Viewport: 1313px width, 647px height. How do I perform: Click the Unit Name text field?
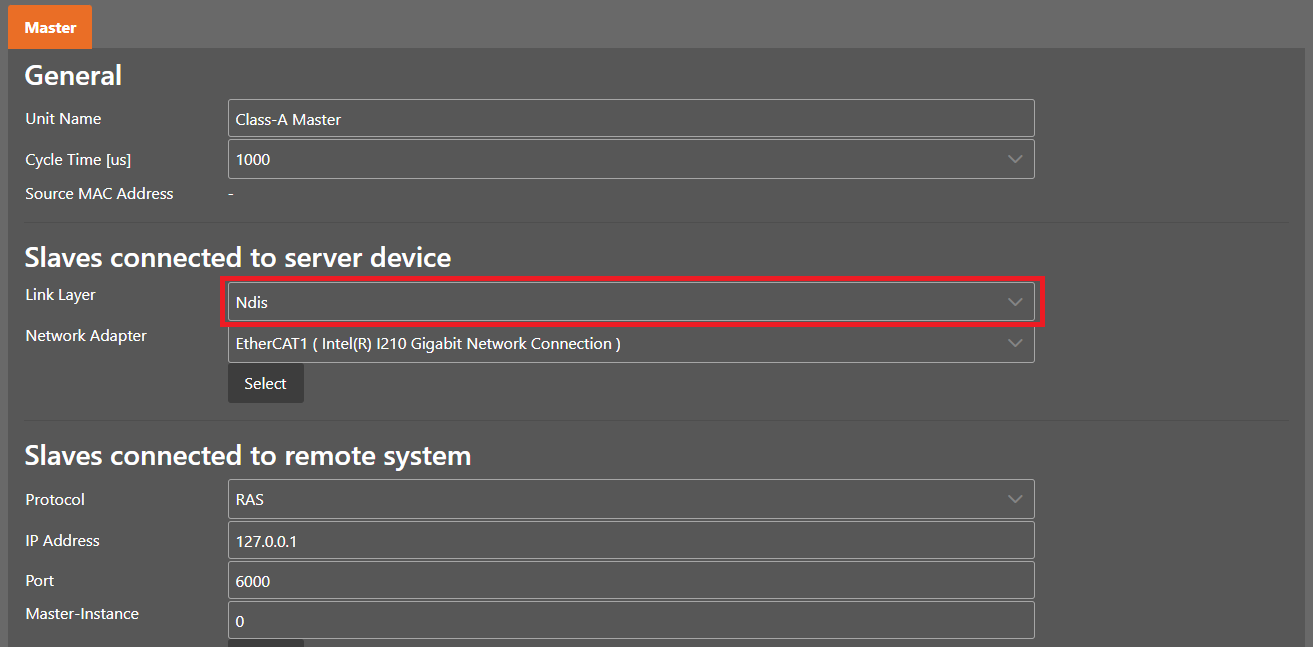click(630, 119)
